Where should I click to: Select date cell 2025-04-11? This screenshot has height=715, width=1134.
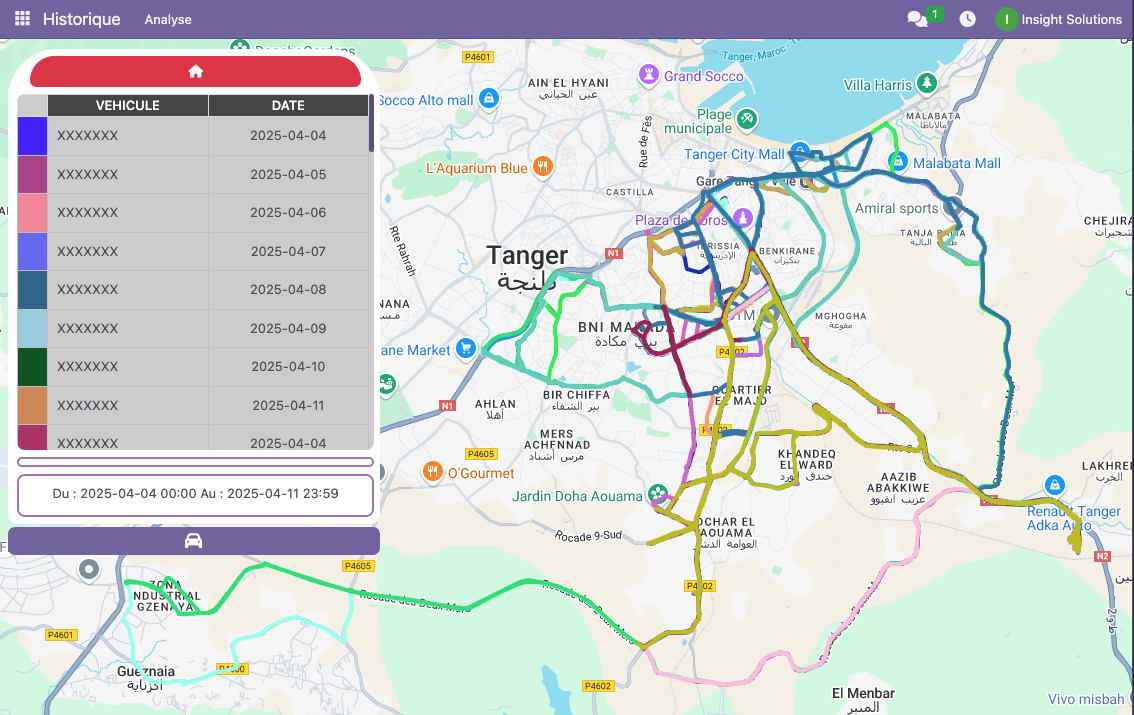pyautogui.click(x=288, y=405)
